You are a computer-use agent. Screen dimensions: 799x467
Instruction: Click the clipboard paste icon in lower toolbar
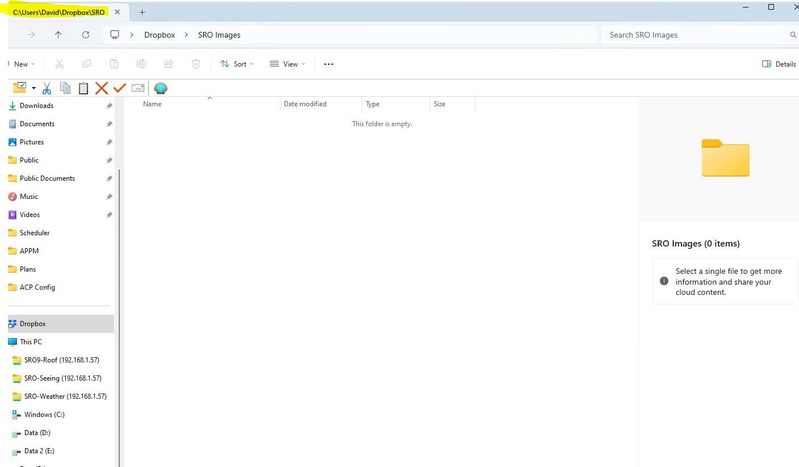(x=84, y=88)
